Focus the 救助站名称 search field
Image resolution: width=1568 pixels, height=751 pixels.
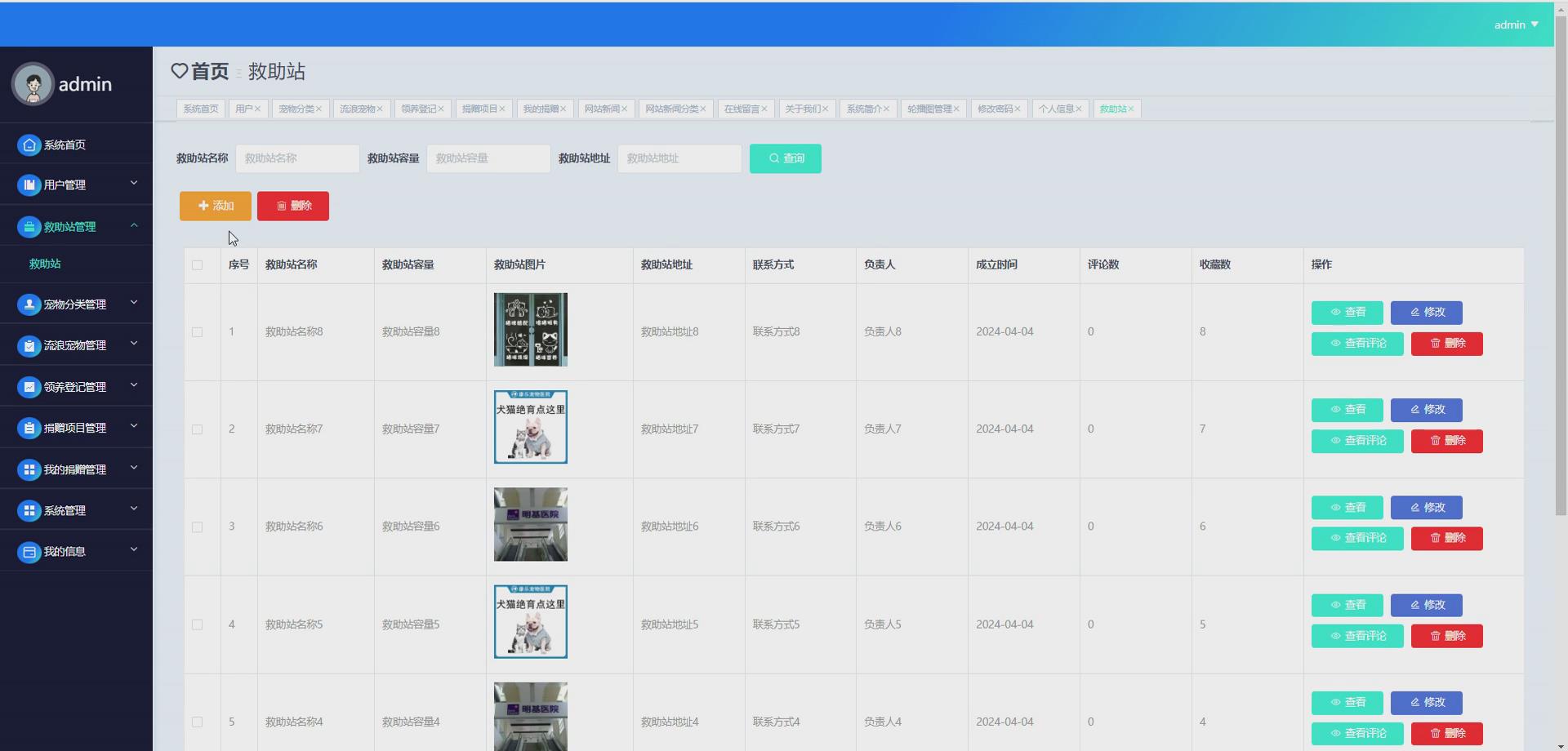[x=297, y=158]
